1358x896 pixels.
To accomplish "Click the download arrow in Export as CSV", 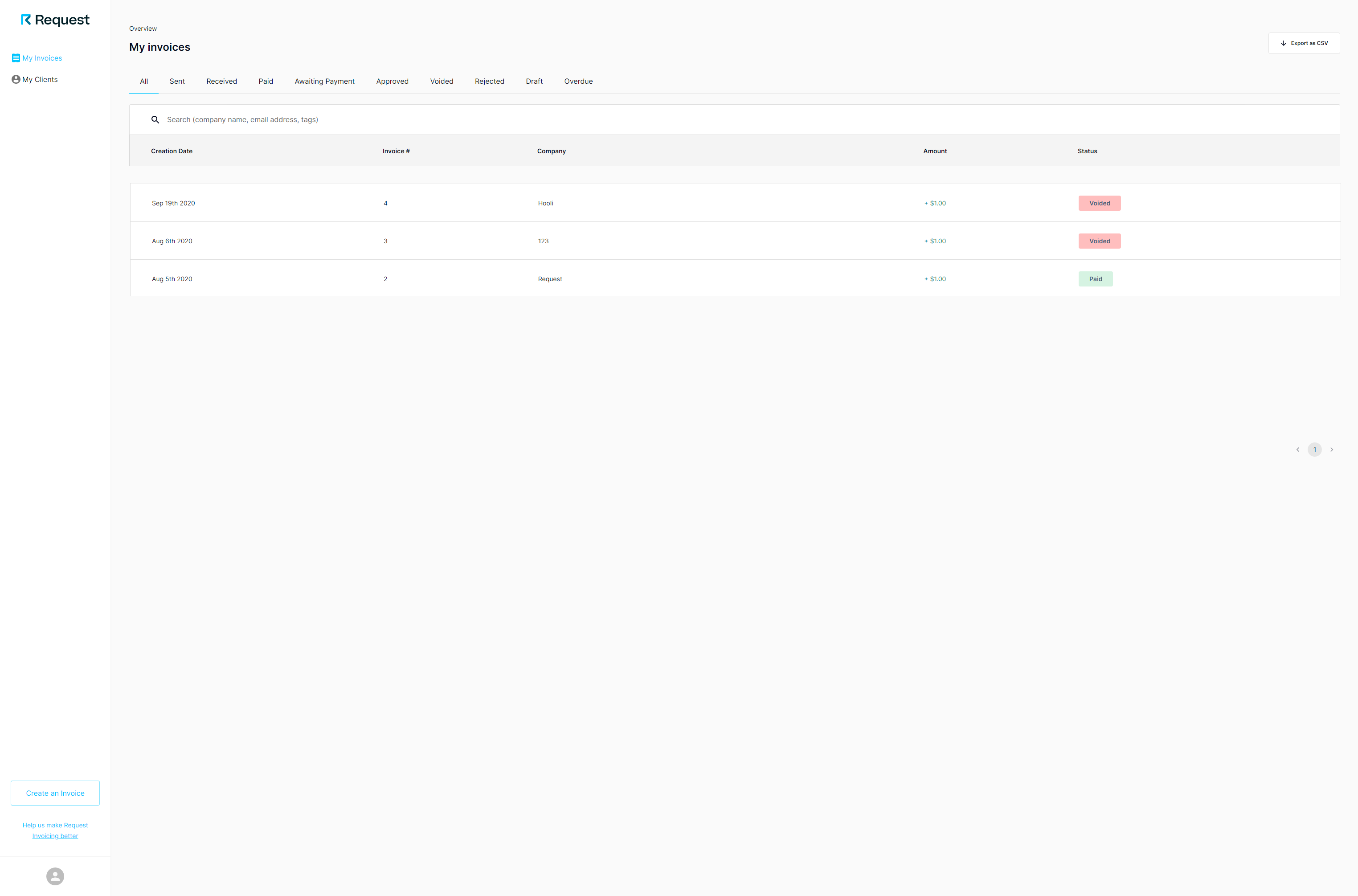I will pos(1283,43).
